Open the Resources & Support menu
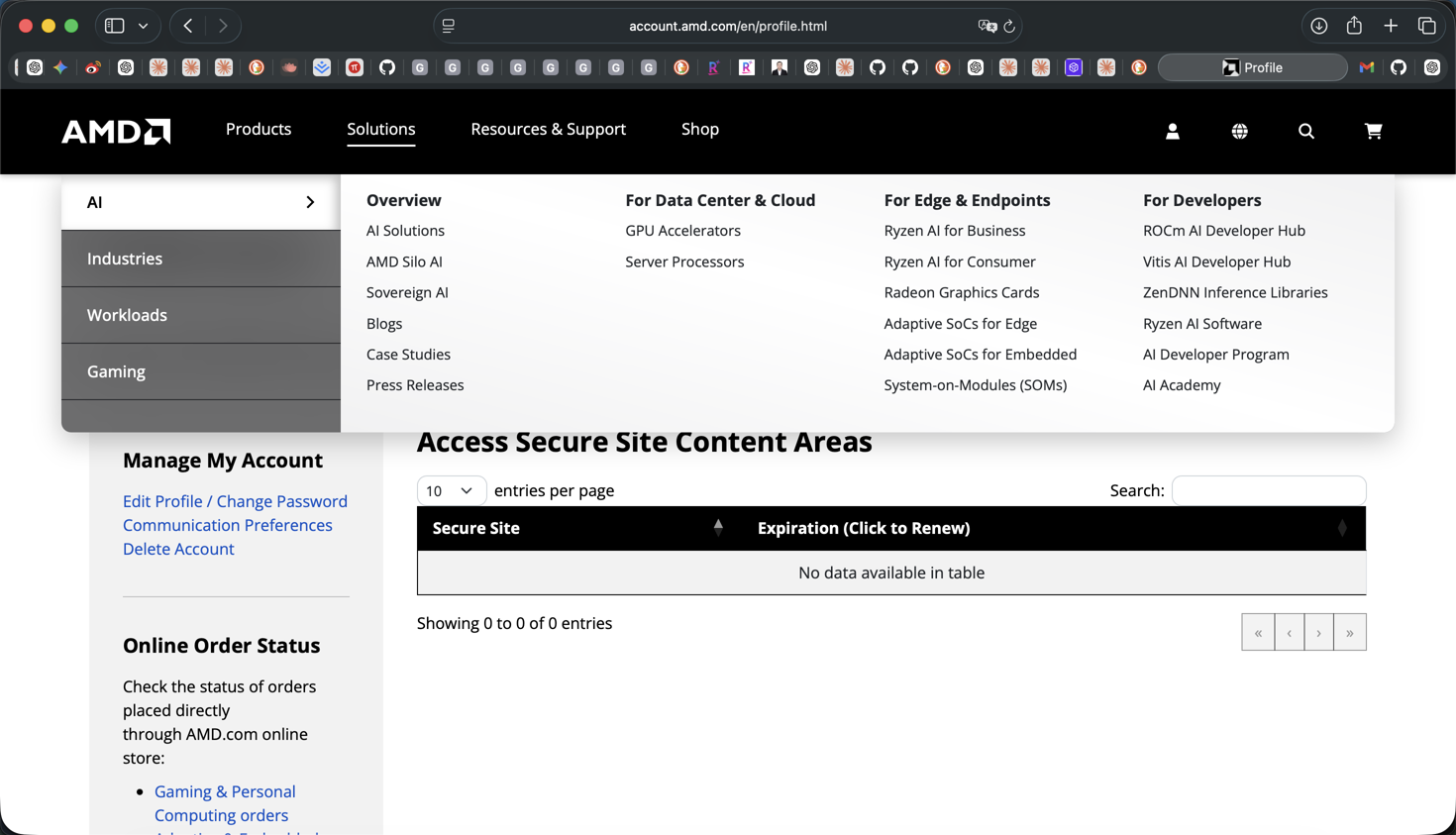 point(548,129)
